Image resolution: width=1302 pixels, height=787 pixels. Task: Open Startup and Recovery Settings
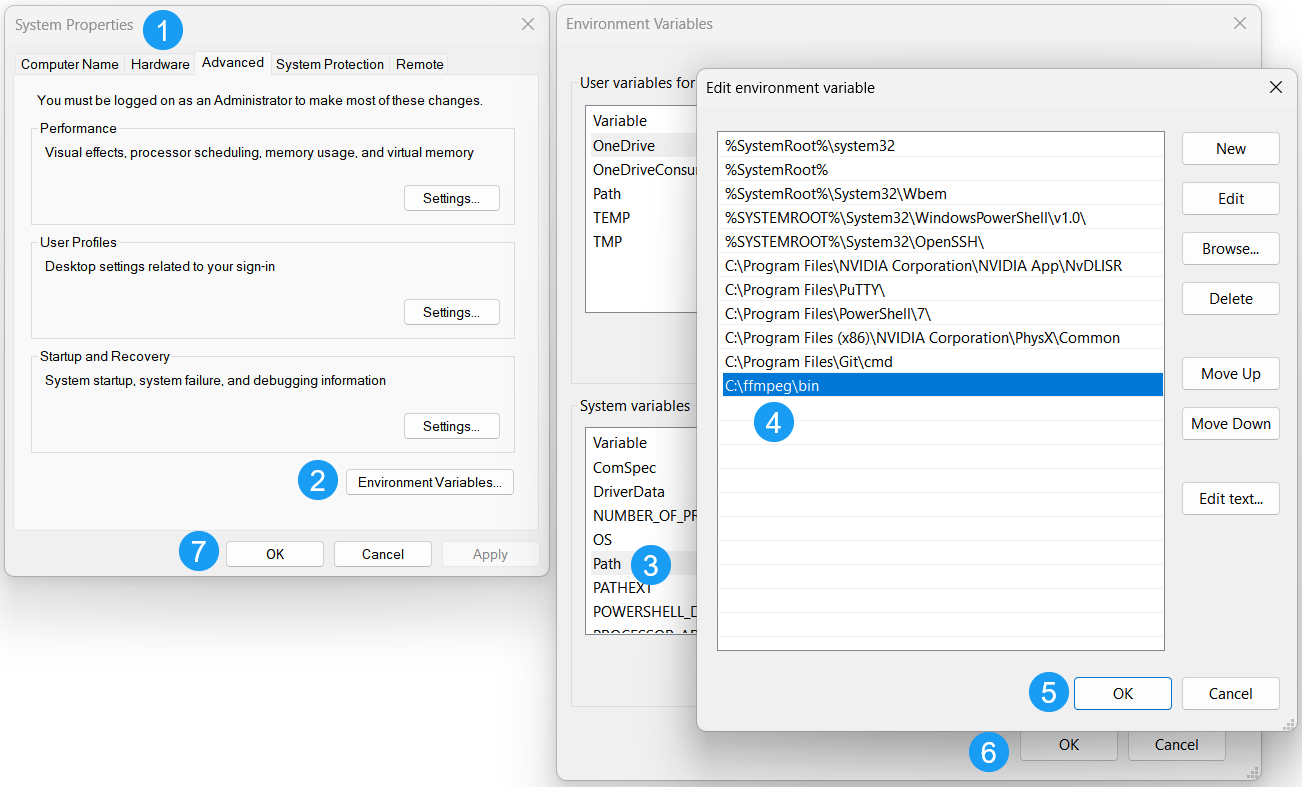point(451,426)
